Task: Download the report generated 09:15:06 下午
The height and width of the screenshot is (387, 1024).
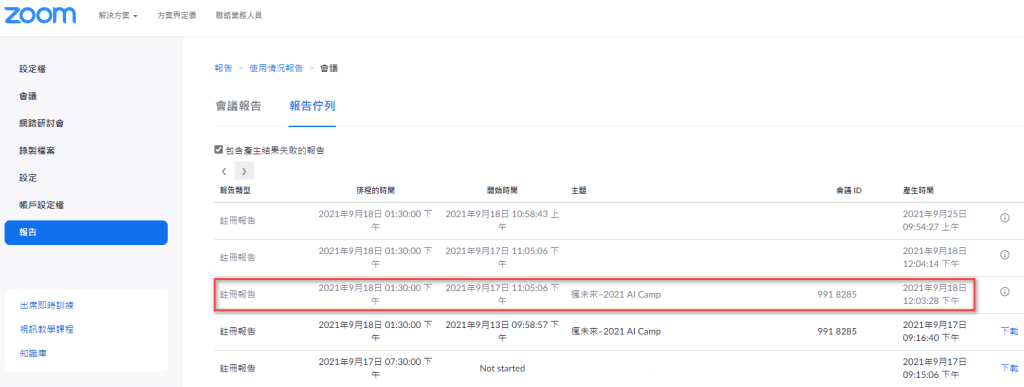Action: [1009, 368]
